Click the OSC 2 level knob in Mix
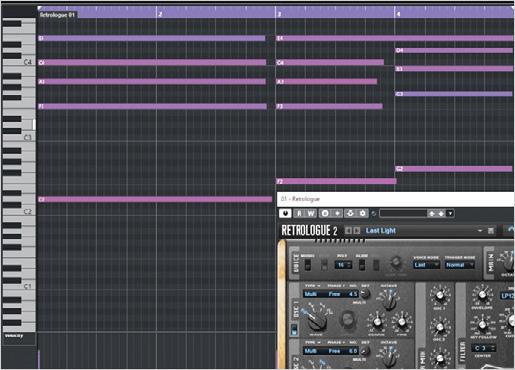Screen dimensions: 515x370 coord(440,327)
